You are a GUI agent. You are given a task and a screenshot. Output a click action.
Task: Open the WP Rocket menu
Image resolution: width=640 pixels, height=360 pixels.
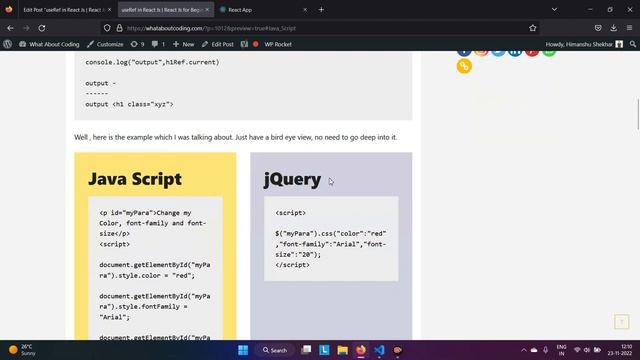278,44
